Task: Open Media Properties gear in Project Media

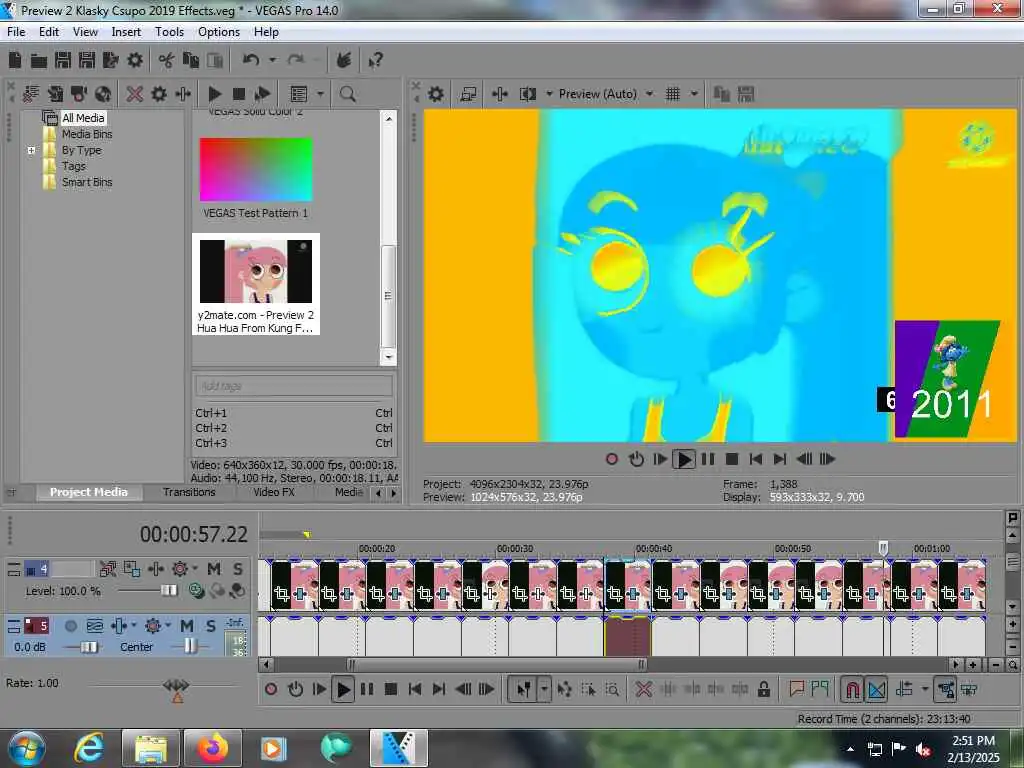Action: coord(159,94)
